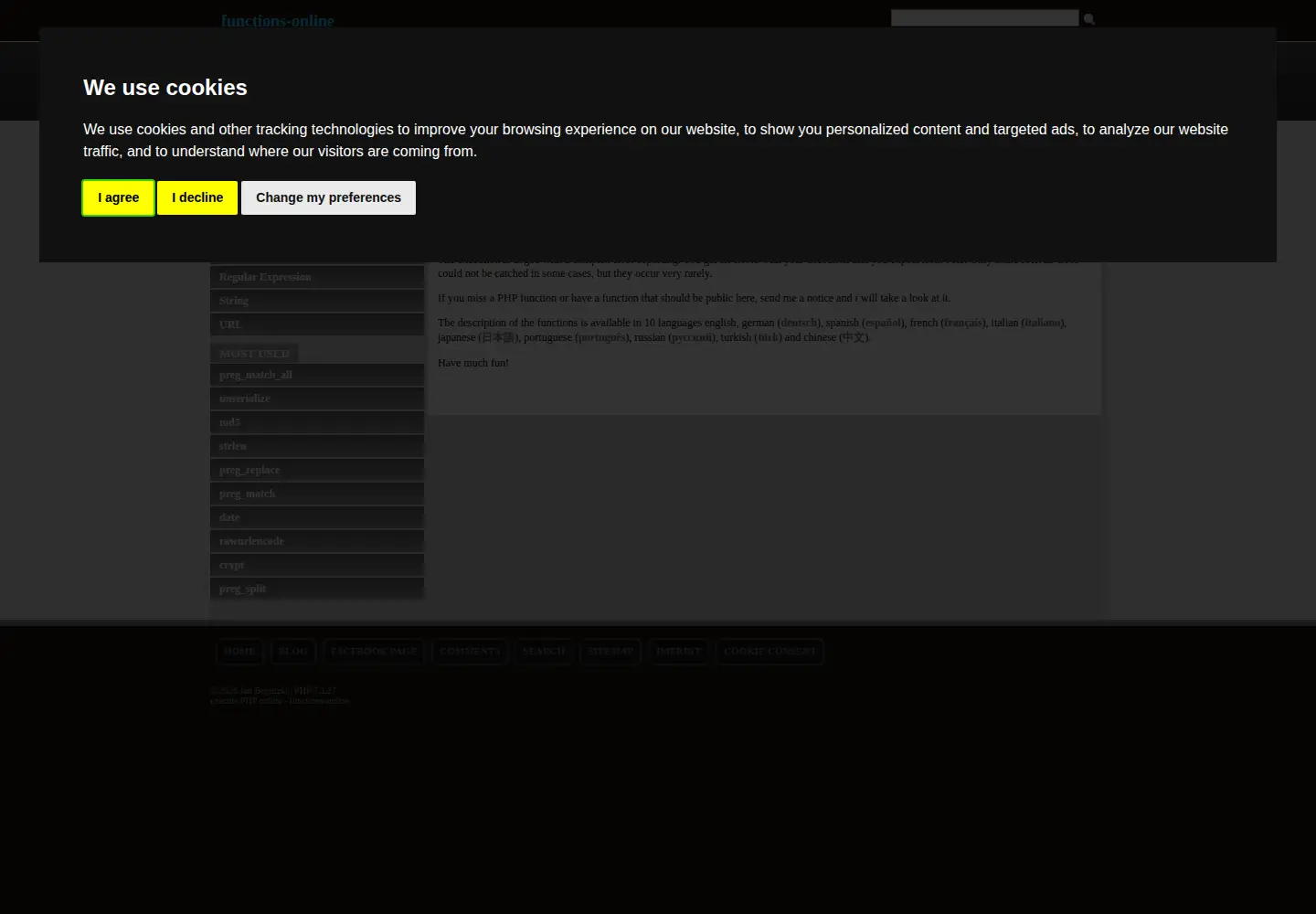This screenshot has height=914, width=1316.
Task: Switch to the 日本語 language link
Action: click(x=498, y=337)
